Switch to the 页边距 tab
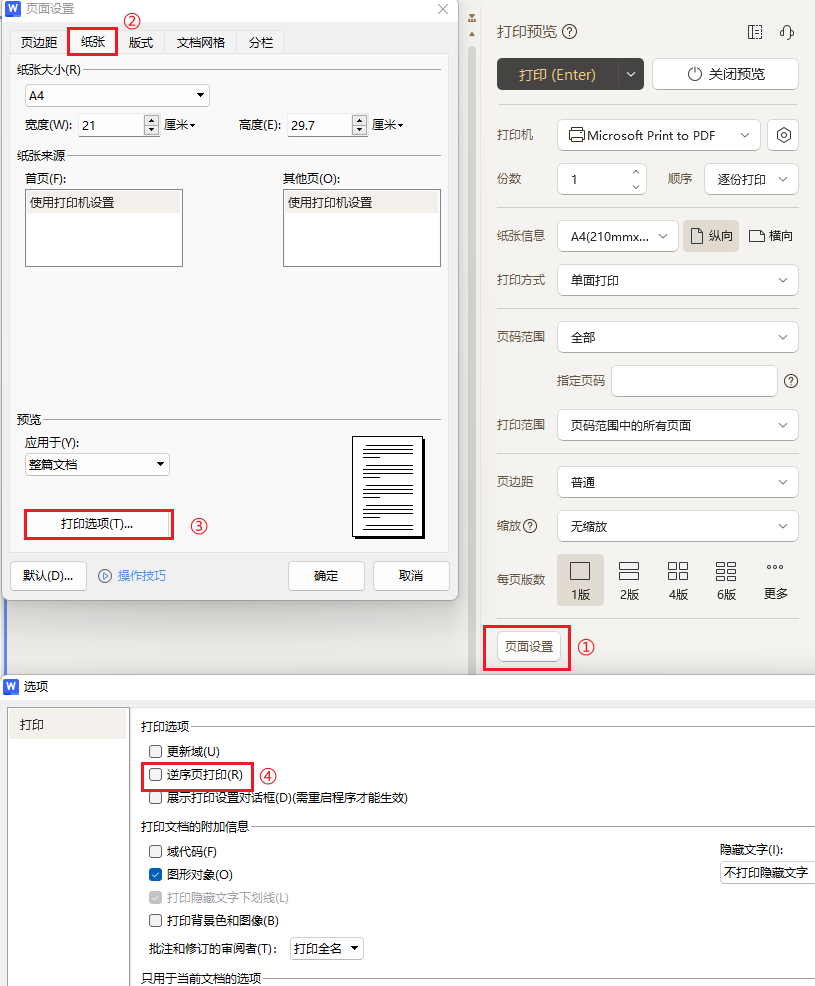This screenshot has height=986, width=815. [39, 42]
